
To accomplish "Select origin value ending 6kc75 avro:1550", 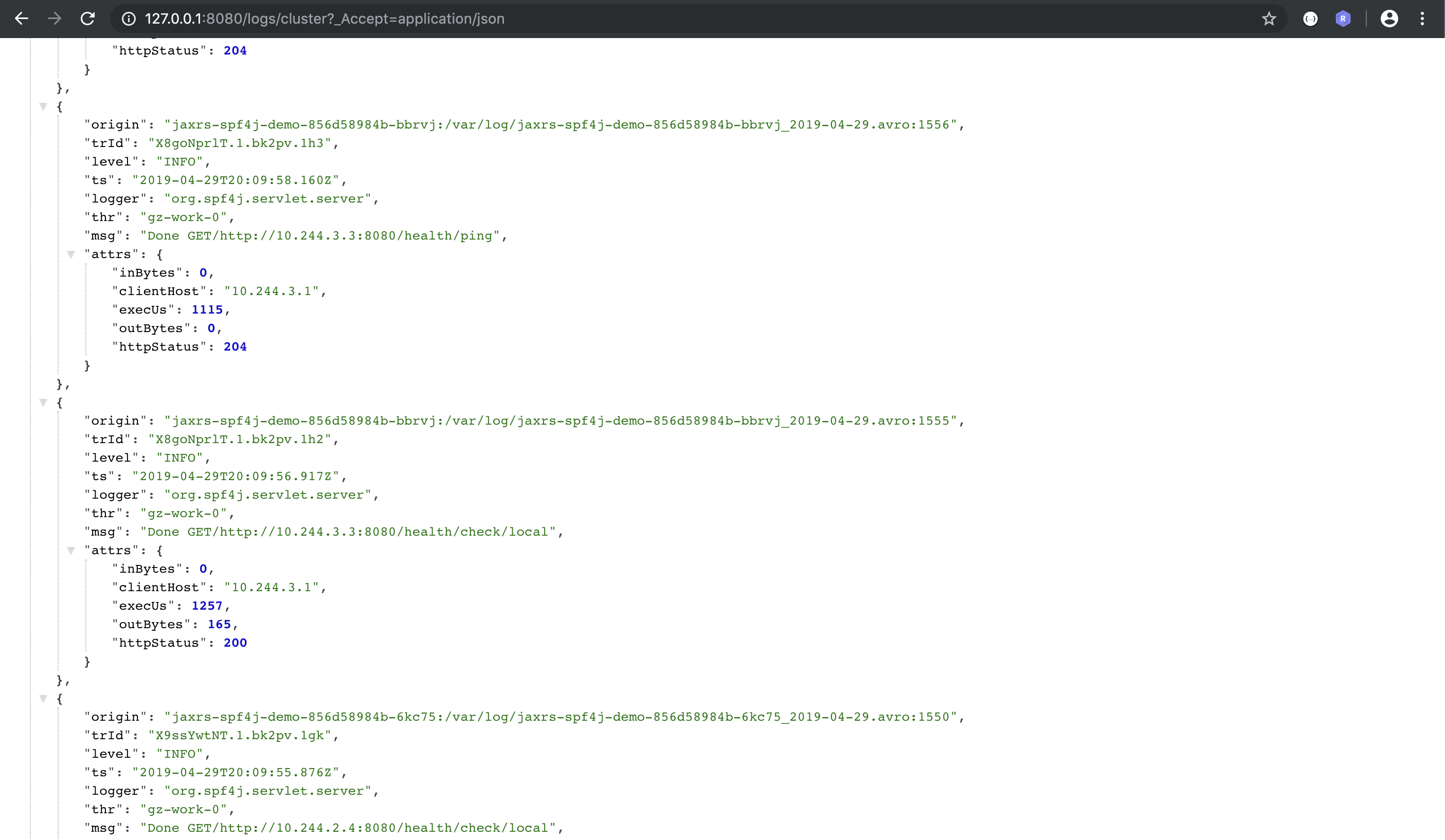I will pyautogui.click(x=561, y=717).
